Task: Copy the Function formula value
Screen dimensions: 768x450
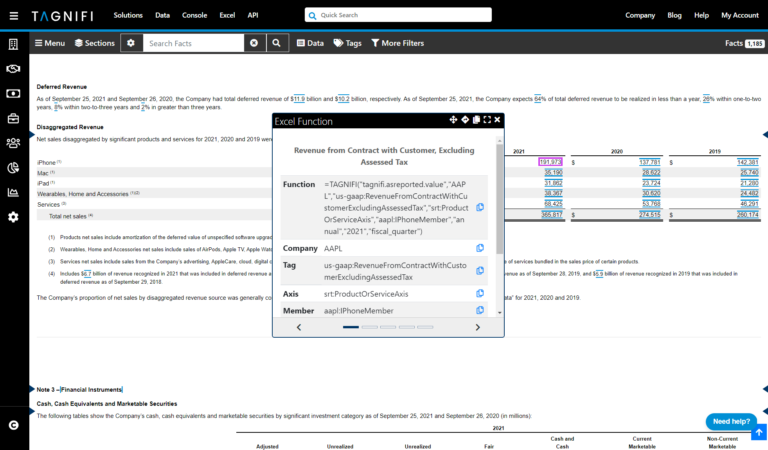Action: (480, 208)
